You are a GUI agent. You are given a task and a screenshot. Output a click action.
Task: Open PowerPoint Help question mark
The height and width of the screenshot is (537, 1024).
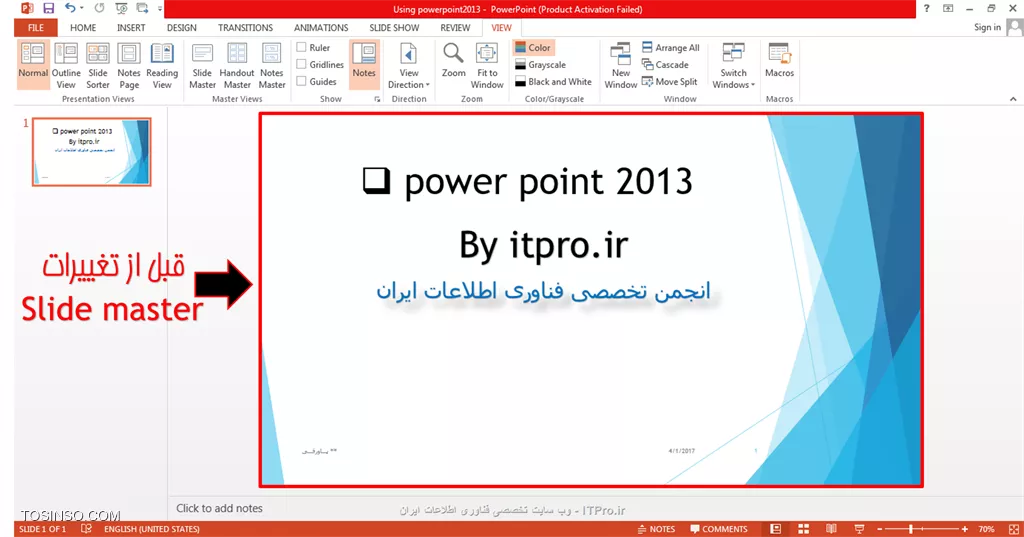926,8
